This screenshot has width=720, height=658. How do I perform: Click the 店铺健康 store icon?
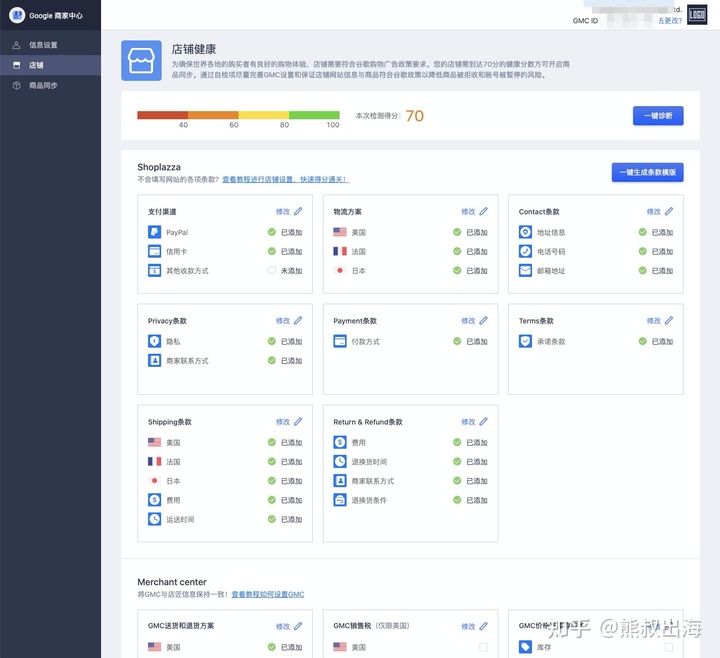pyautogui.click(x=141, y=61)
